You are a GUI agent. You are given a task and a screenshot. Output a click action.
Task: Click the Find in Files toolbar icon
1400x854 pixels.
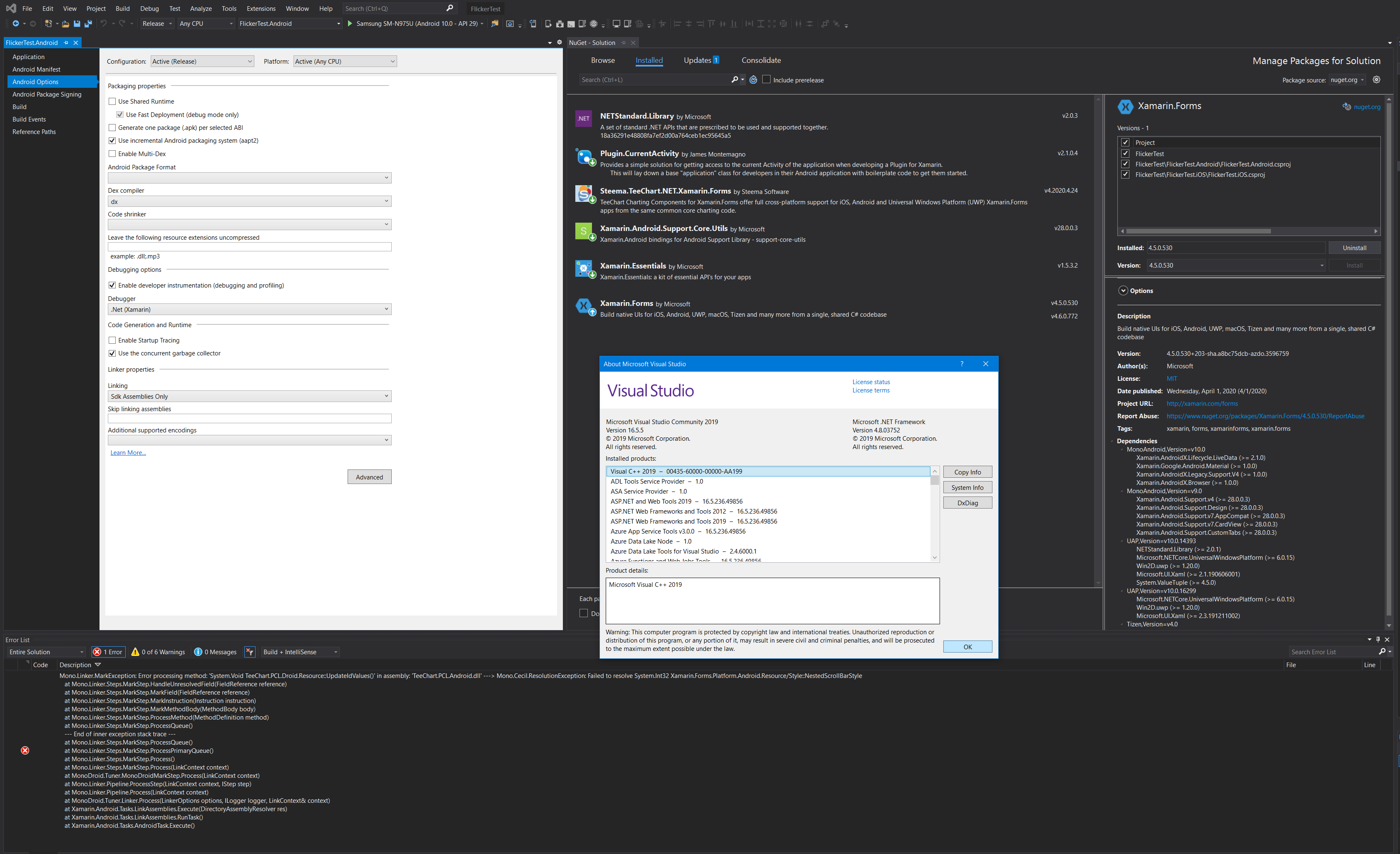(495, 23)
